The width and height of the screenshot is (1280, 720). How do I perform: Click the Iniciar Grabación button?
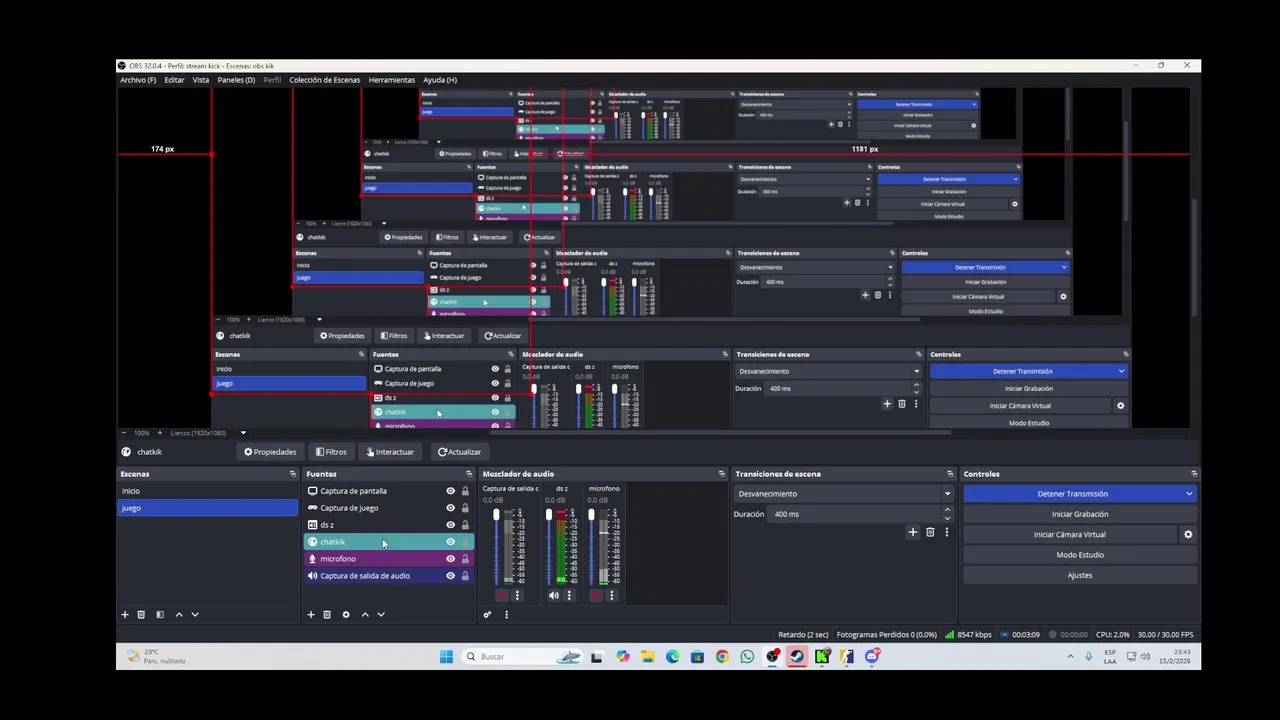[x=1080, y=514]
